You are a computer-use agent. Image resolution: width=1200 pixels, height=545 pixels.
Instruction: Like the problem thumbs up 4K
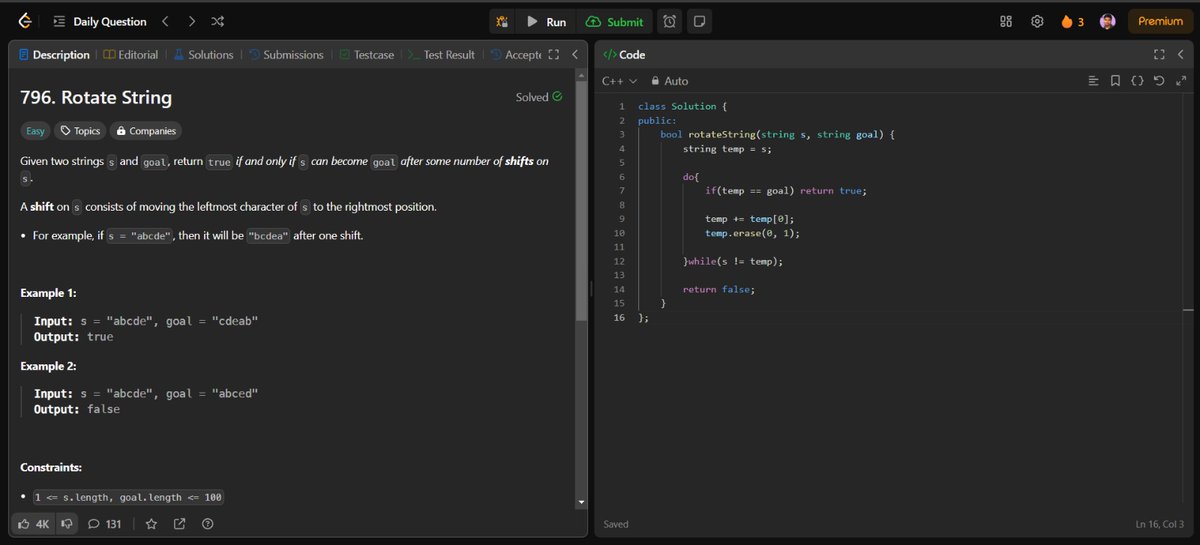pyautogui.click(x=33, y=523)
